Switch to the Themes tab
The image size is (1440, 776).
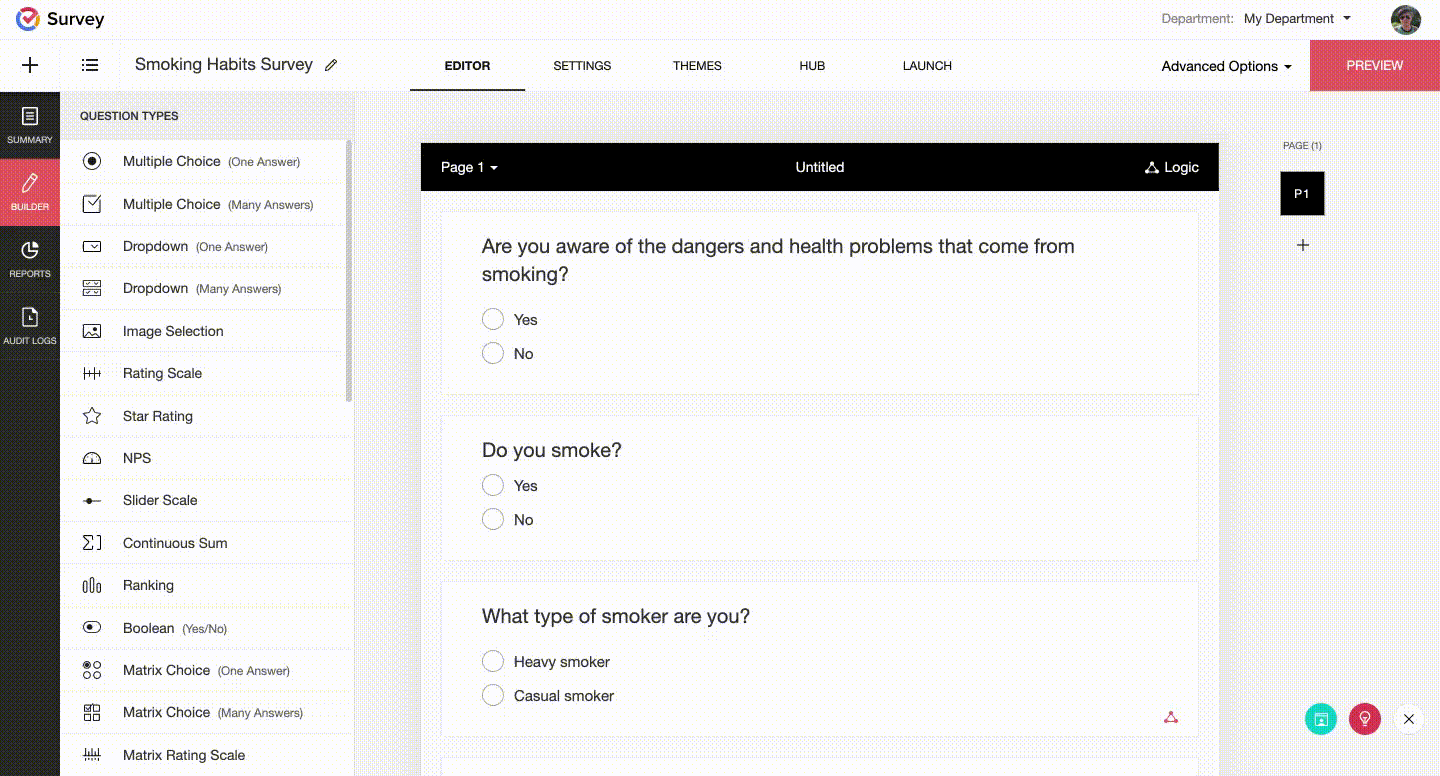tap(697, 66)
